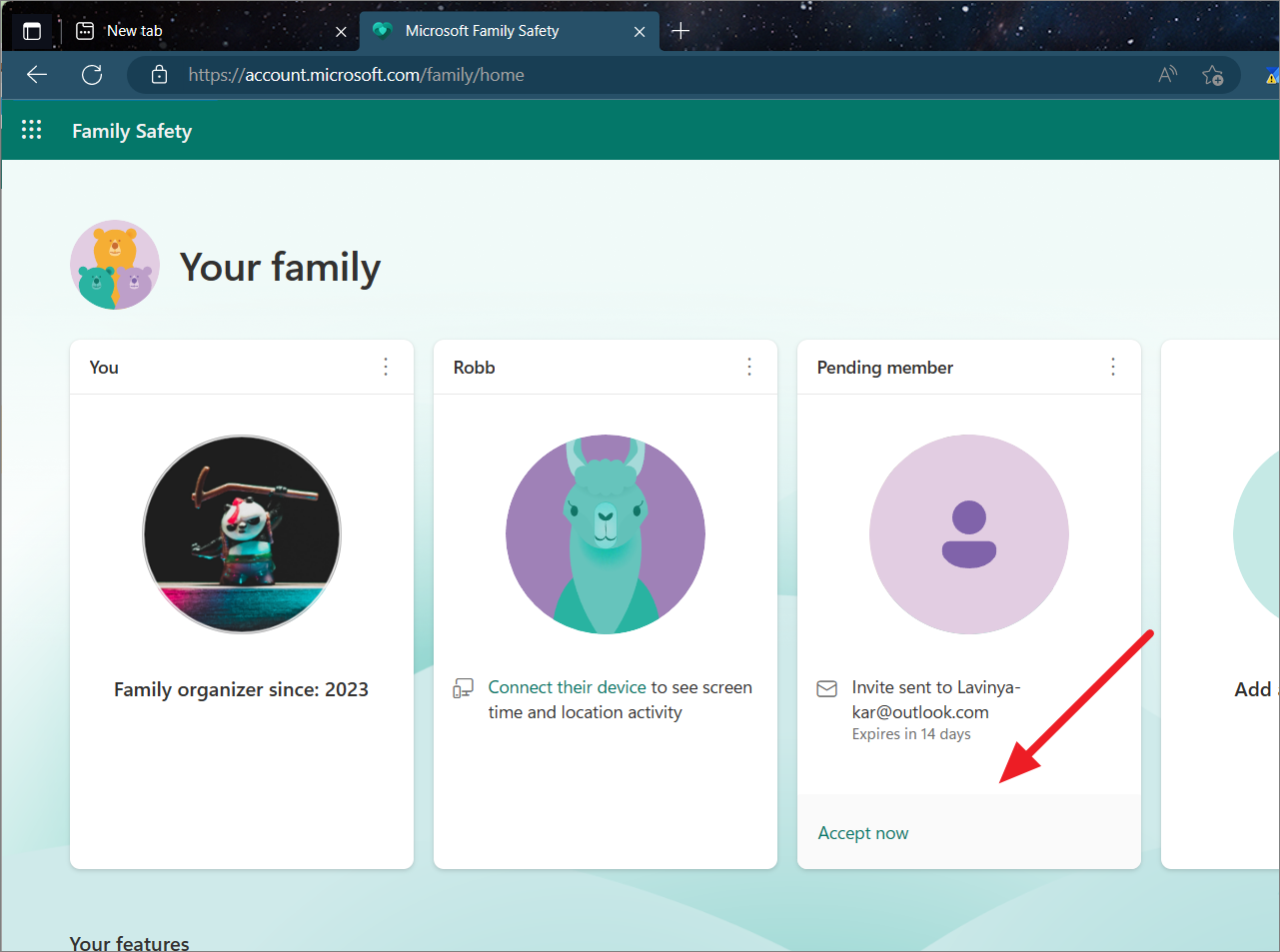The width and height of the screenshot is (1280, 952).
Task: Open Pending member card more options
Action: coord(1113,367)
